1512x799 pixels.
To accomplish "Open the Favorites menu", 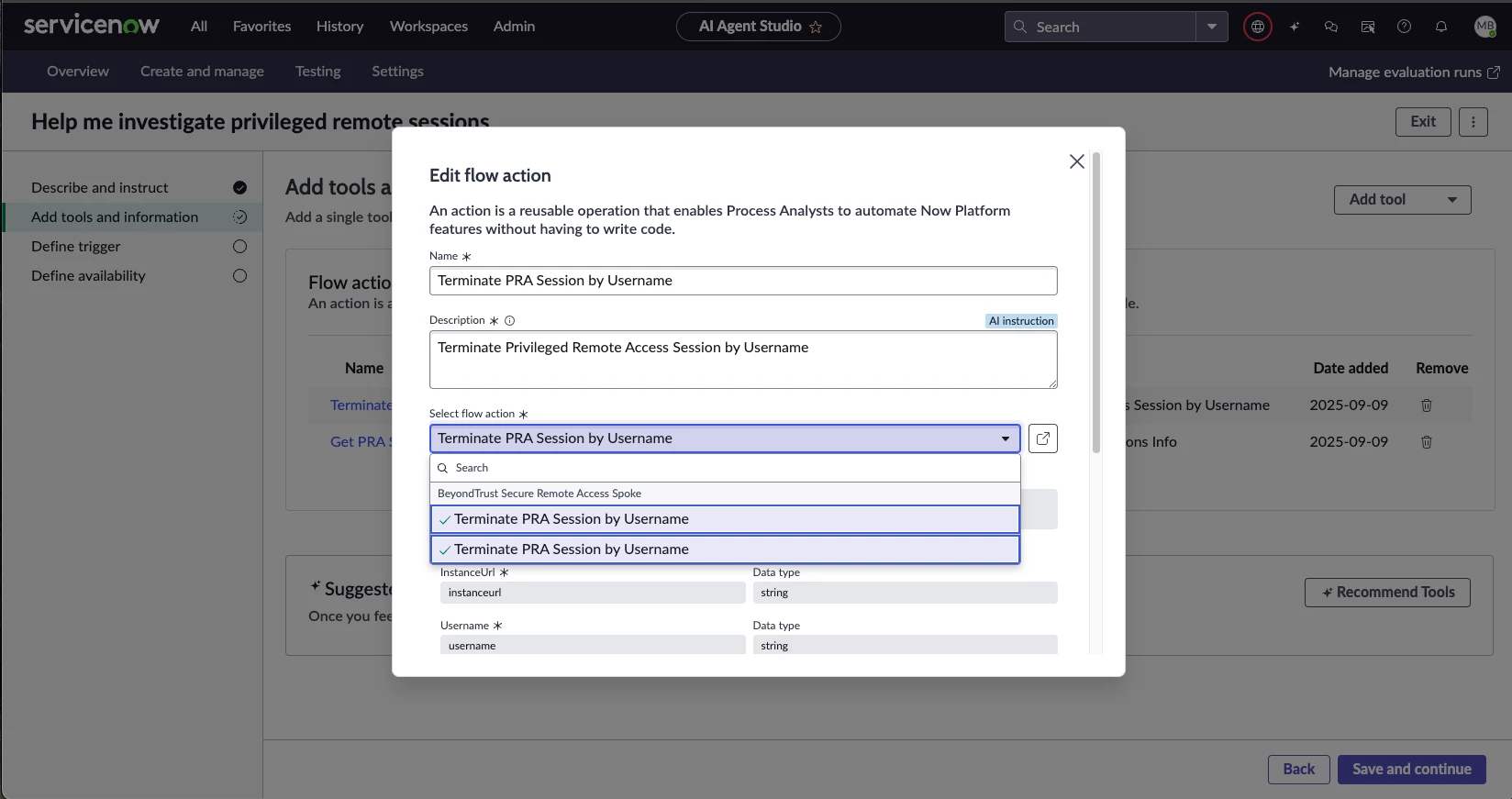I will point(261,27).
